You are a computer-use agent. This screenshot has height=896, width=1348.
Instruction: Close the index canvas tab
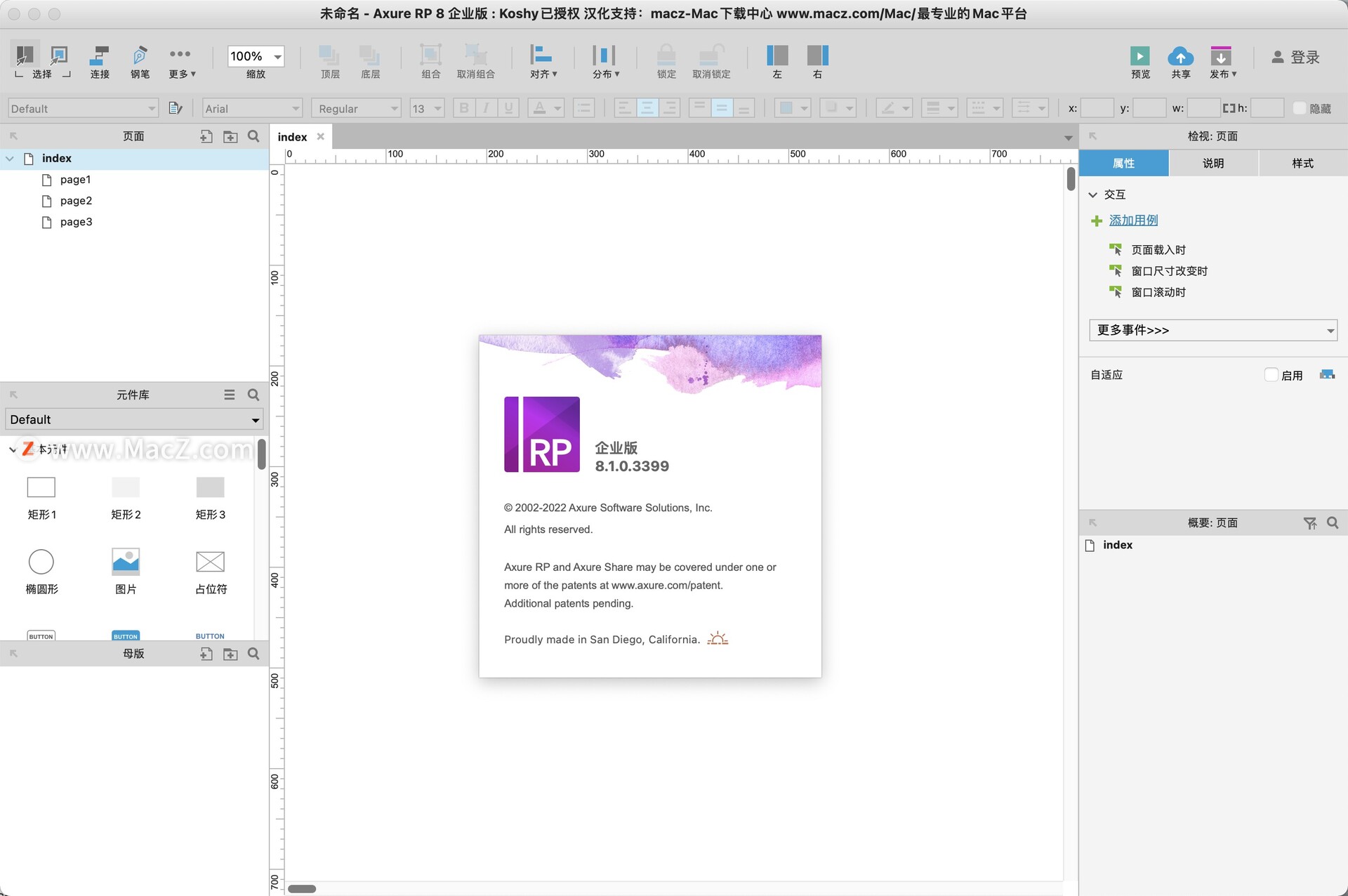(320, 136)
